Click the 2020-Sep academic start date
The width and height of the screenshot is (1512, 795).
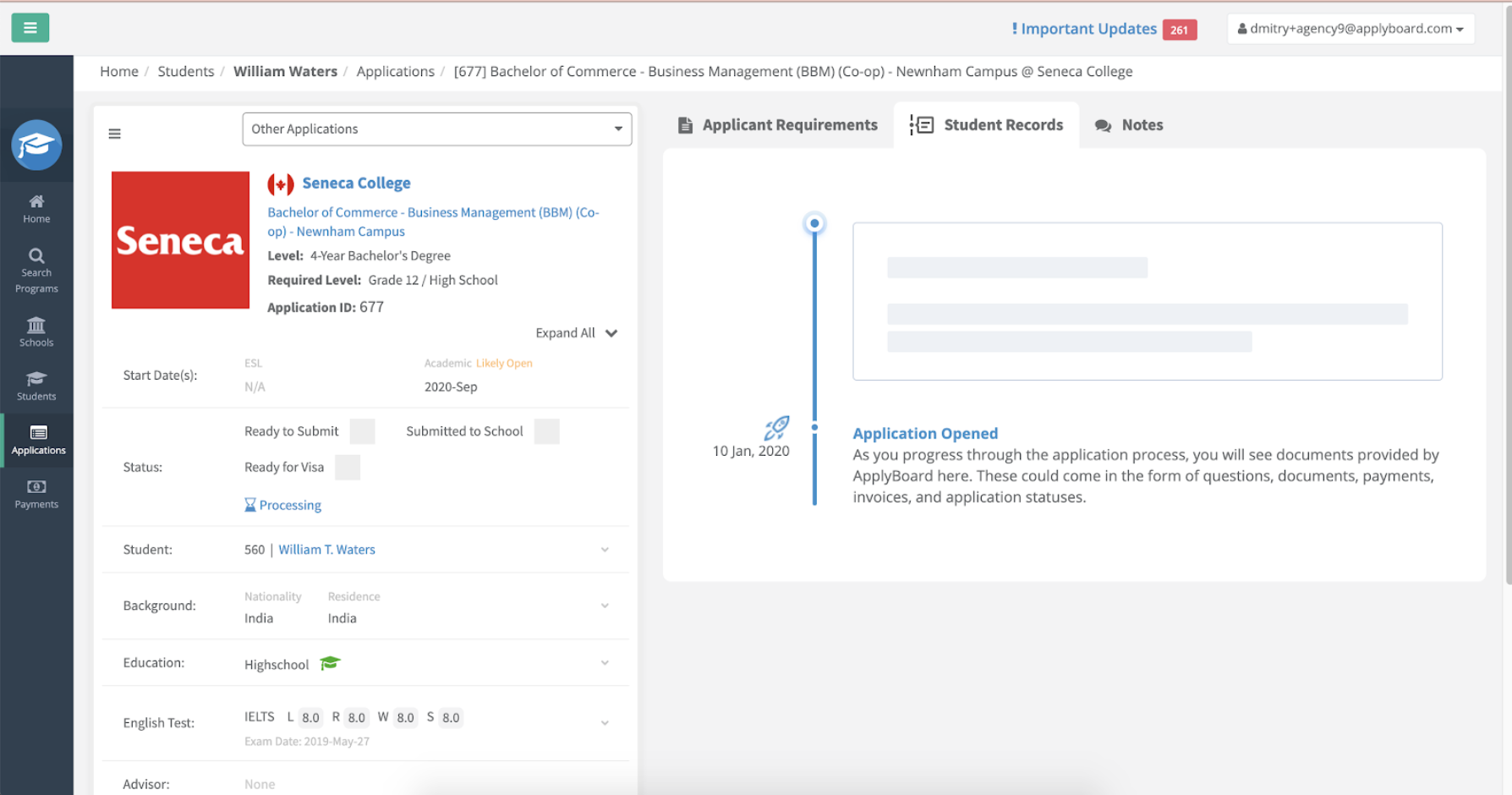[451, 387]
